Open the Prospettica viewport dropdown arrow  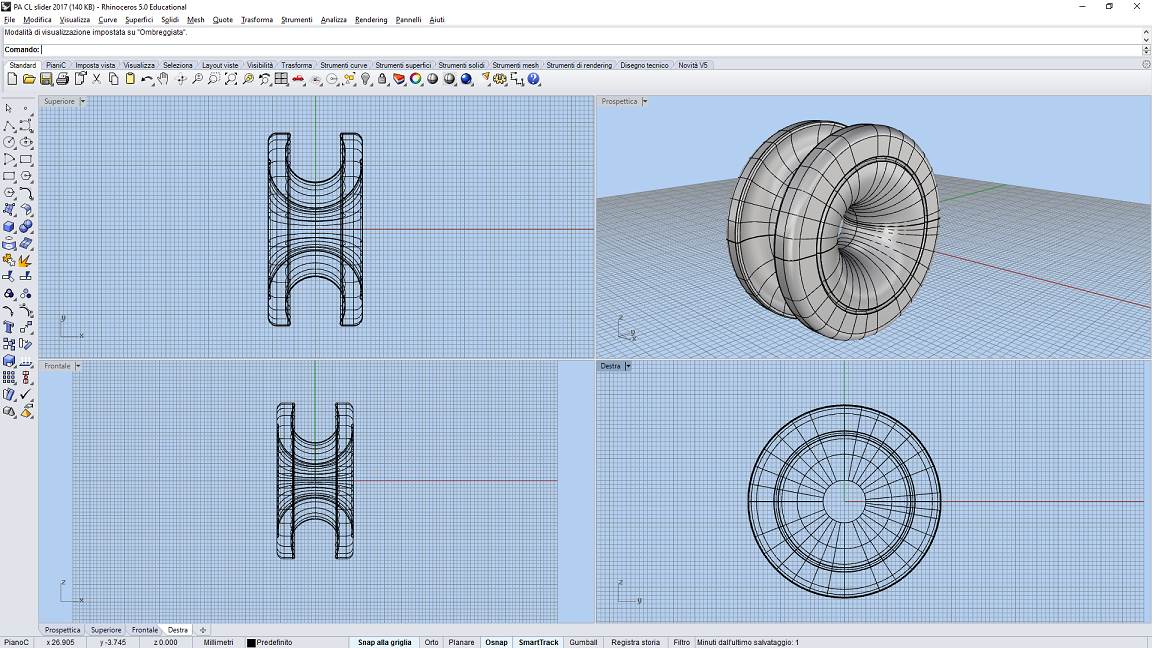click(x=645, y=101)
